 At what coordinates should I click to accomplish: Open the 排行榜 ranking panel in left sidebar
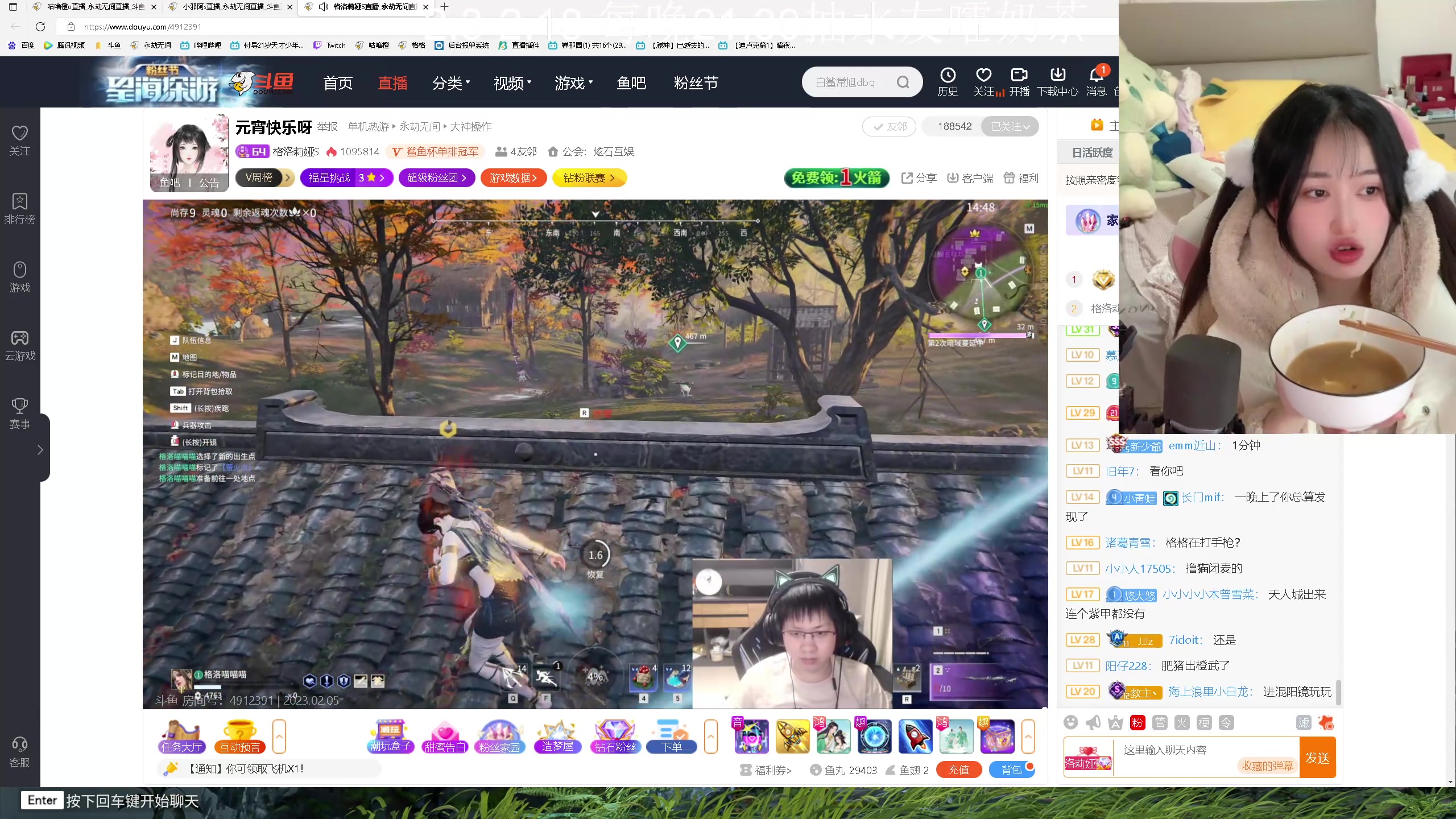point(19,208)
